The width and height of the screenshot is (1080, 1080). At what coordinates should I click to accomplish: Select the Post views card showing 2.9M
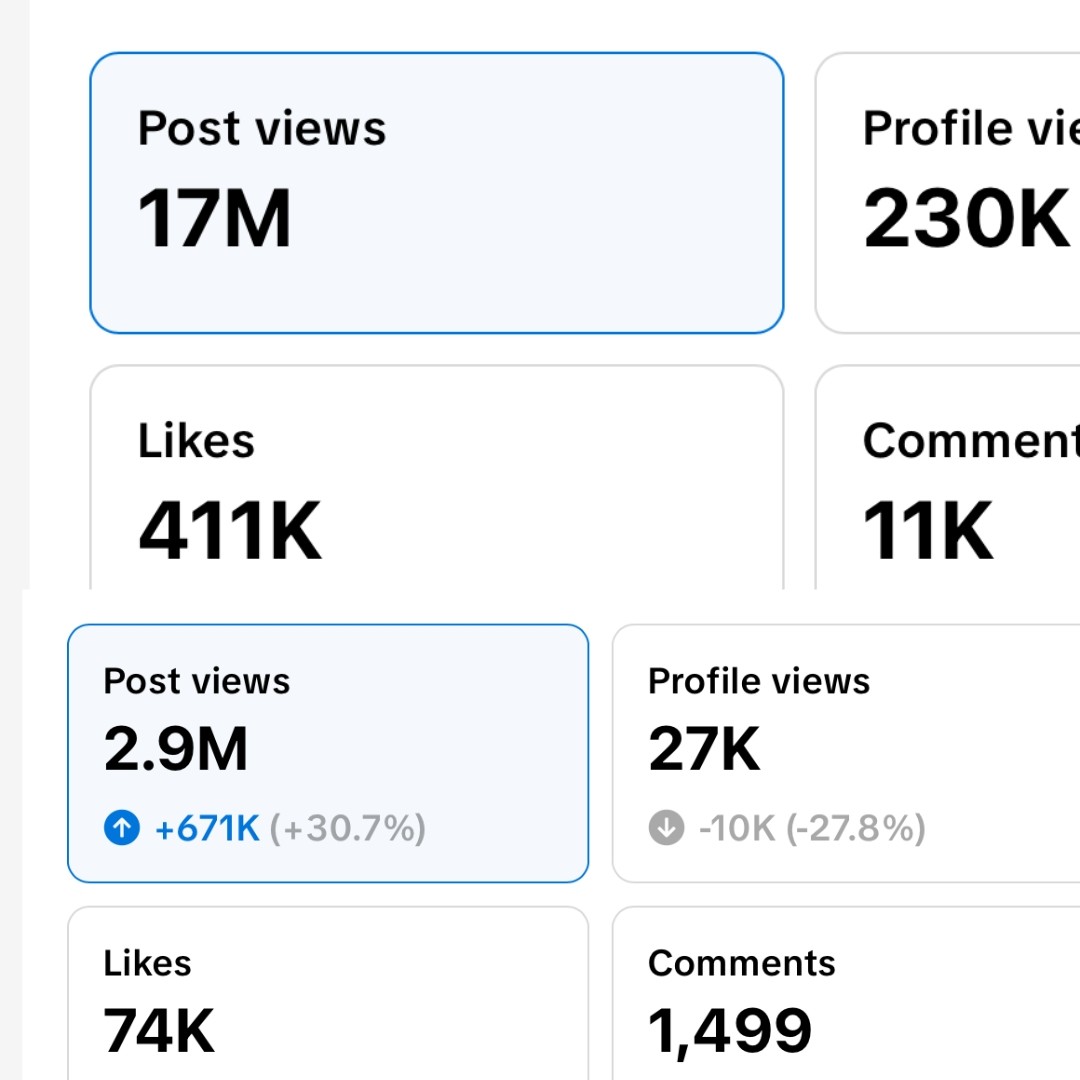pyautogui.click(x=328, y=753)
